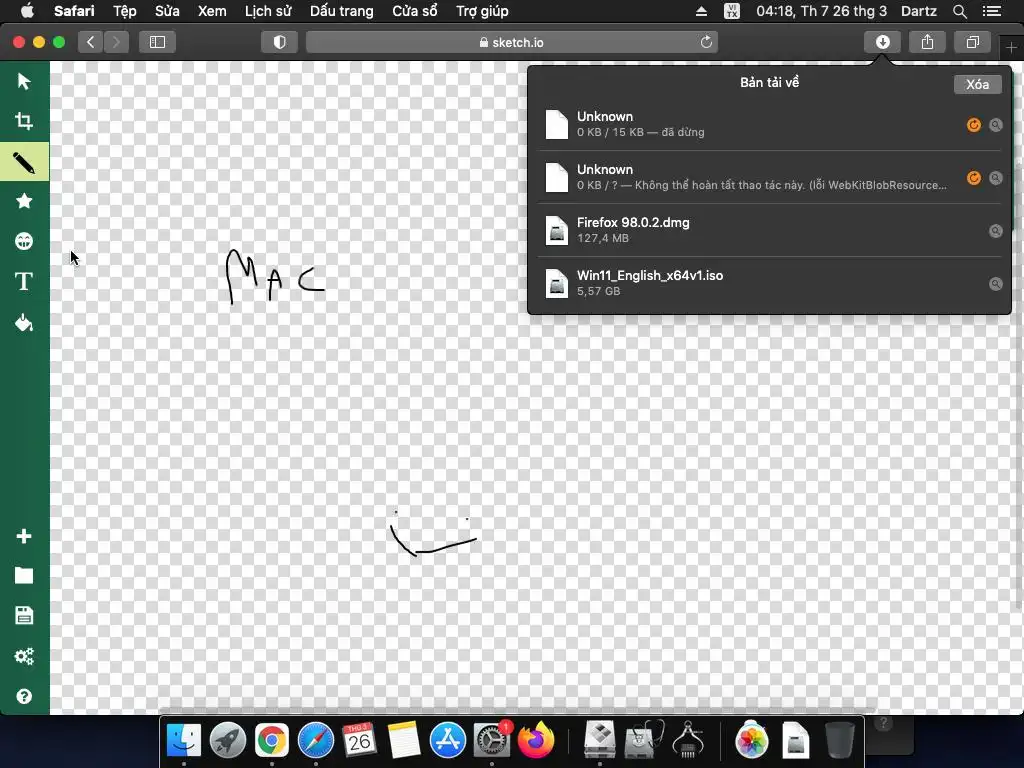
Task: Select the Text tool
Action: coord(24,281)
